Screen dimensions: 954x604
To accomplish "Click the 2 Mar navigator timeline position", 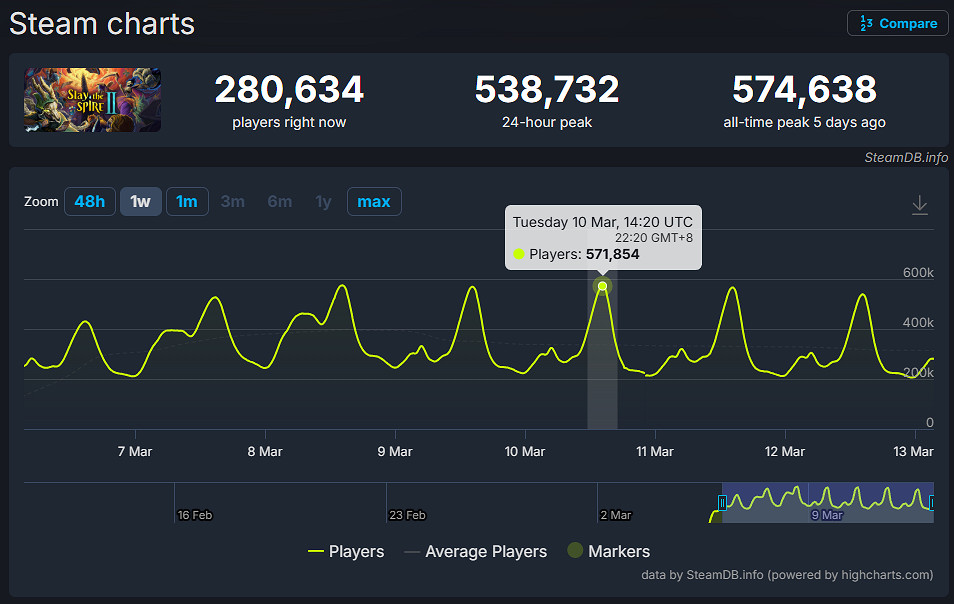I will pyautogui.click(x=615, y=515).
